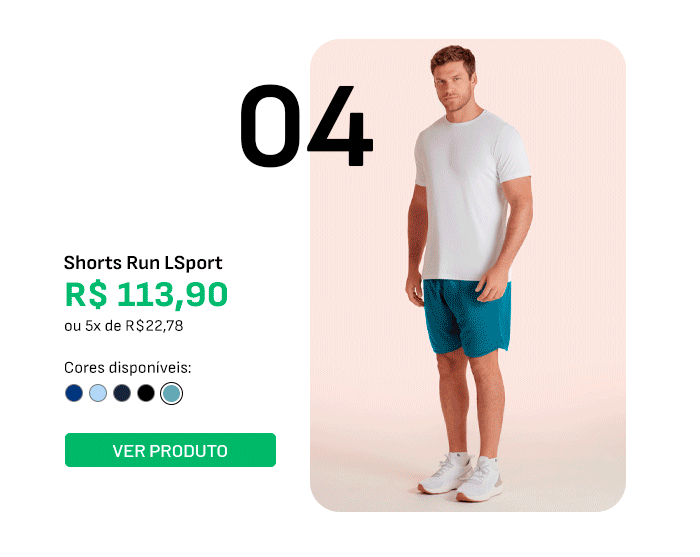Screen dimensions: 700x557
Task: Click the Cores disponíveis label
Action: tap(128, 368)
